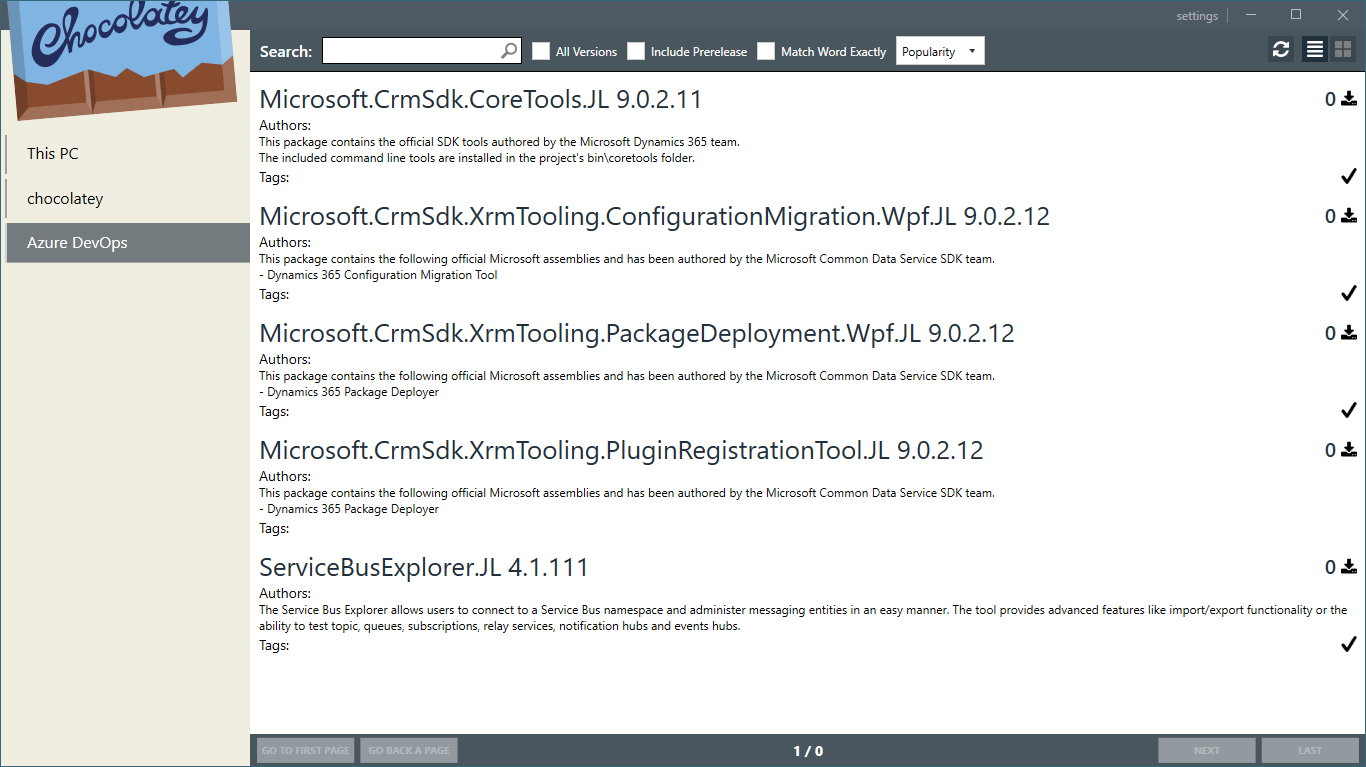
Task: Toggle Include Prerelease checkbox
Action: (636, 51)
